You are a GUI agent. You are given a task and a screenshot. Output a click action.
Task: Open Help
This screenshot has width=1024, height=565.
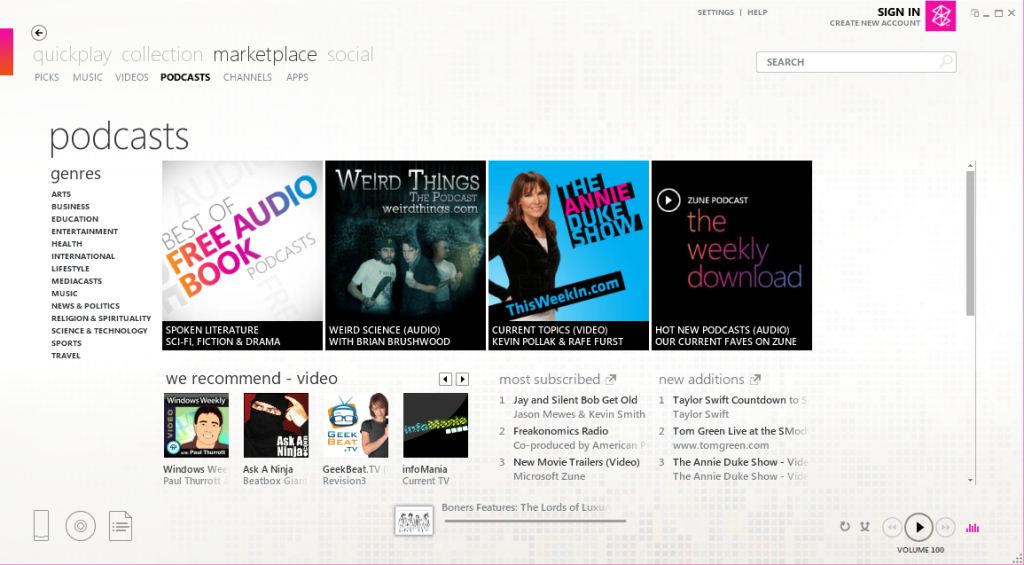pos(758,12)
